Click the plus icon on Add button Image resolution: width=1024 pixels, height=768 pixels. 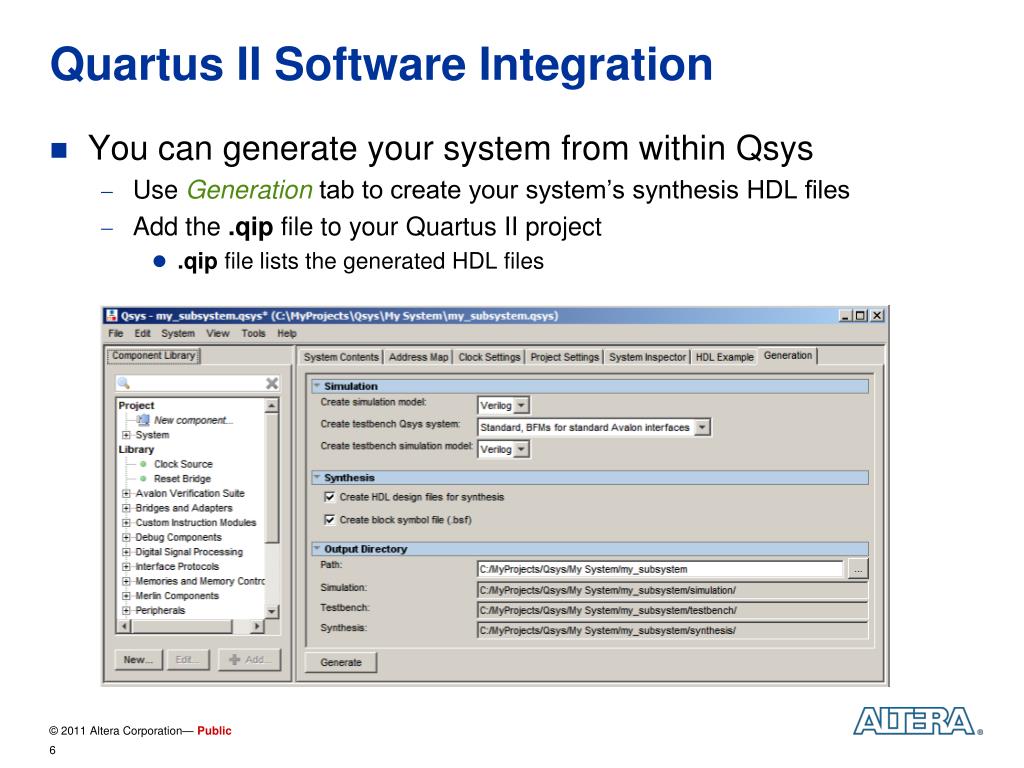[x=234, y=660]
